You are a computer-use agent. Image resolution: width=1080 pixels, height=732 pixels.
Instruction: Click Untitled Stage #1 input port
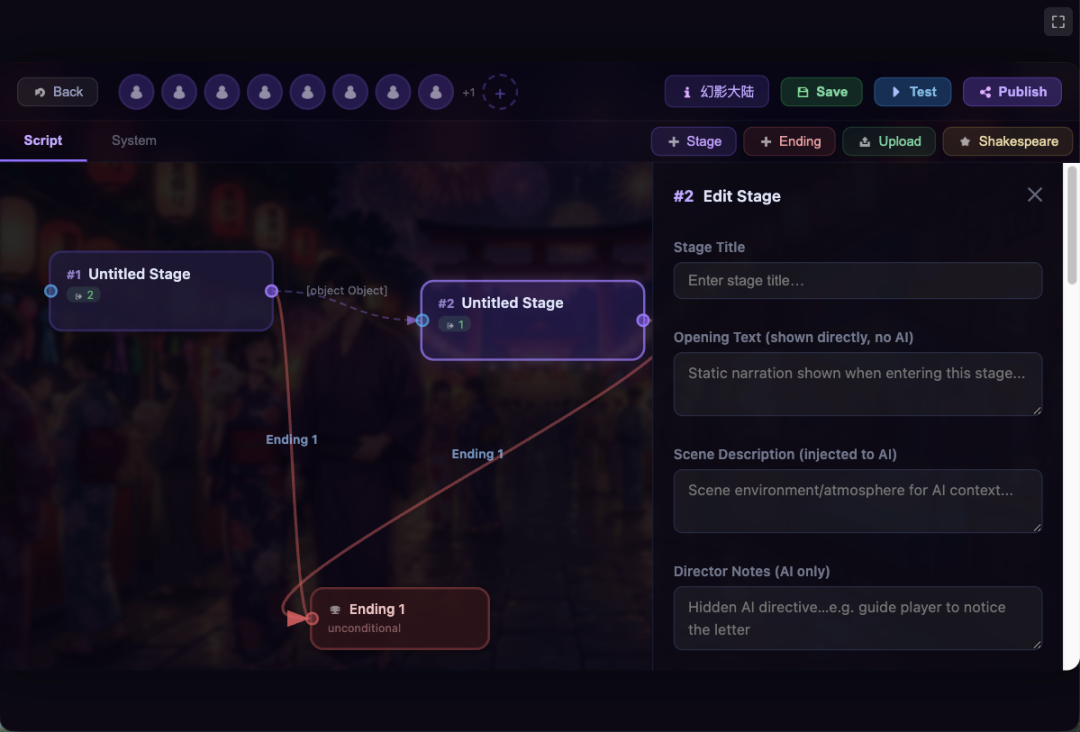click(51, 291)
